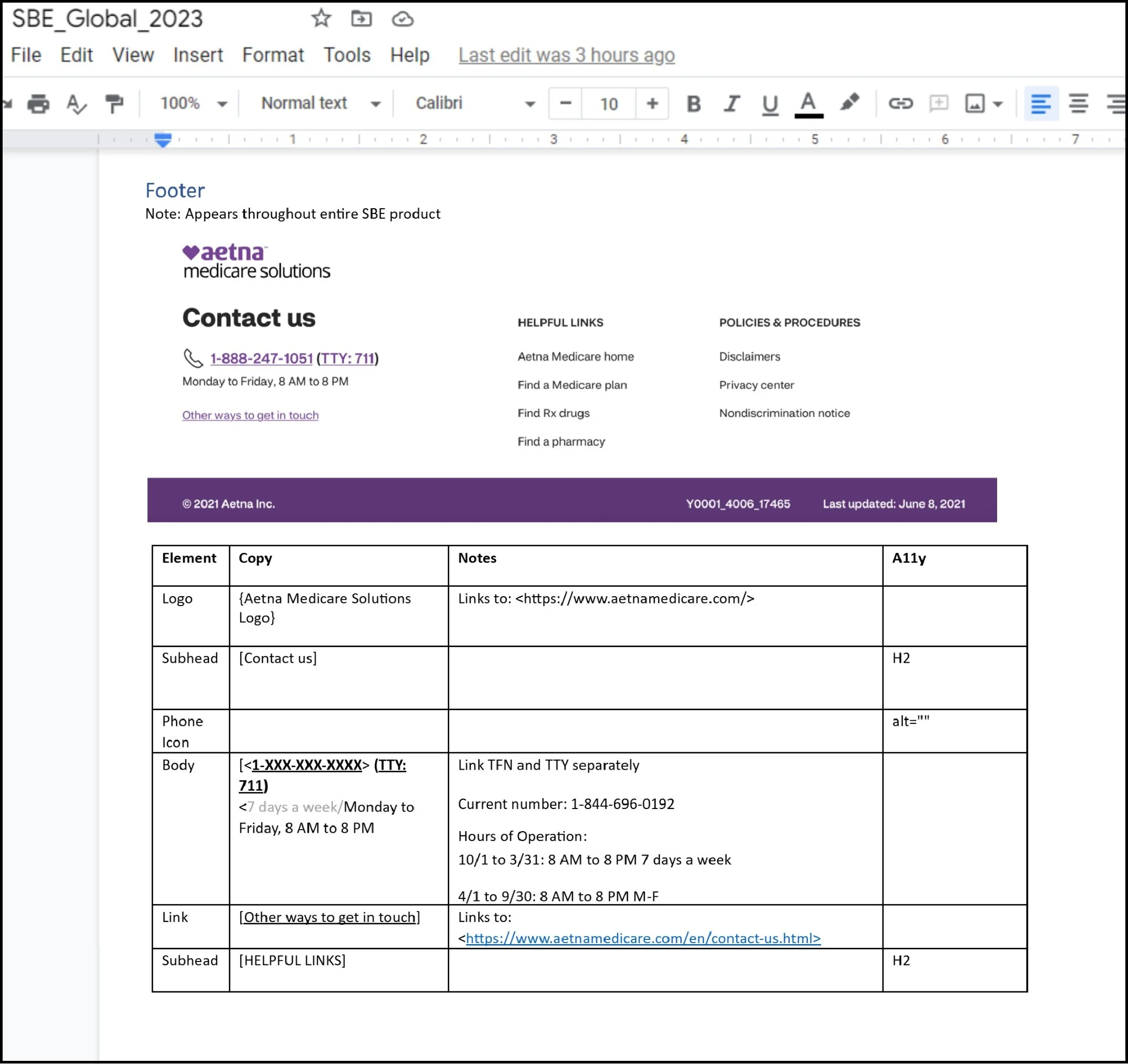
Task: Click the 'alt=""' cell in Phone Icon row
Action: coord(955,731)
